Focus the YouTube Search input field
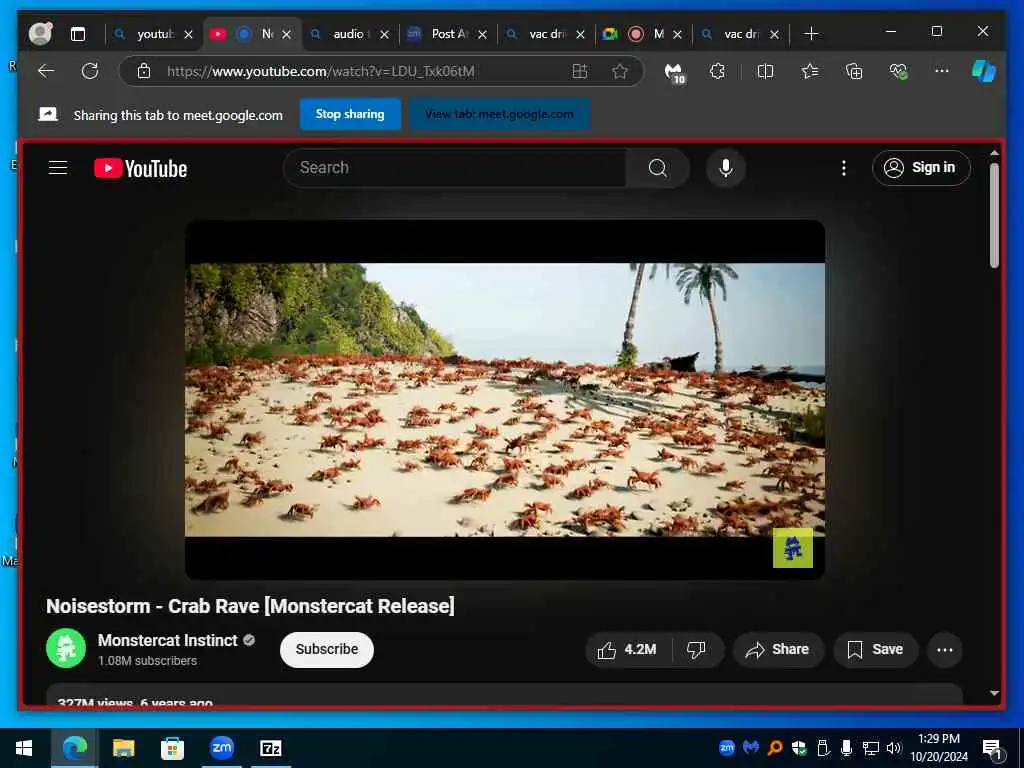 [455, 168]
